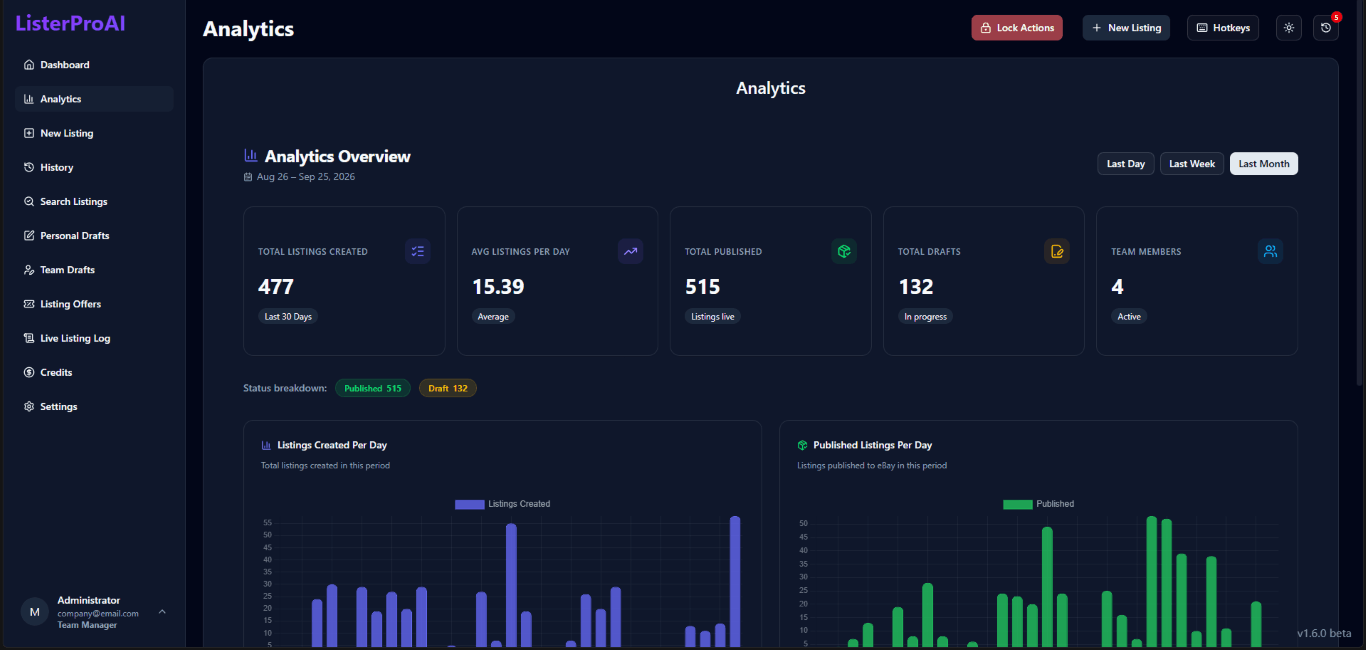
Task: Click the ListerProAI logo
Action: pos(70,23)
